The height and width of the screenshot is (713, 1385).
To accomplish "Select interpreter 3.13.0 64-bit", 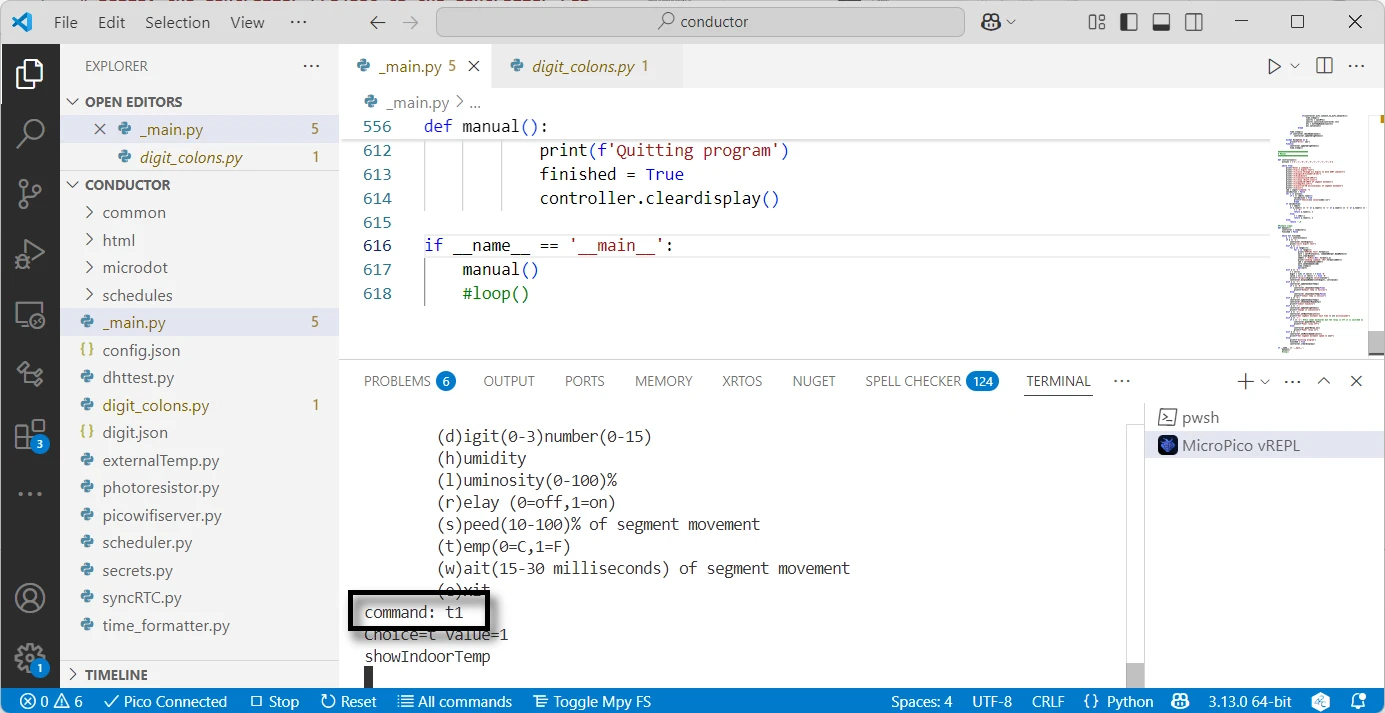I will (1252, 701).
